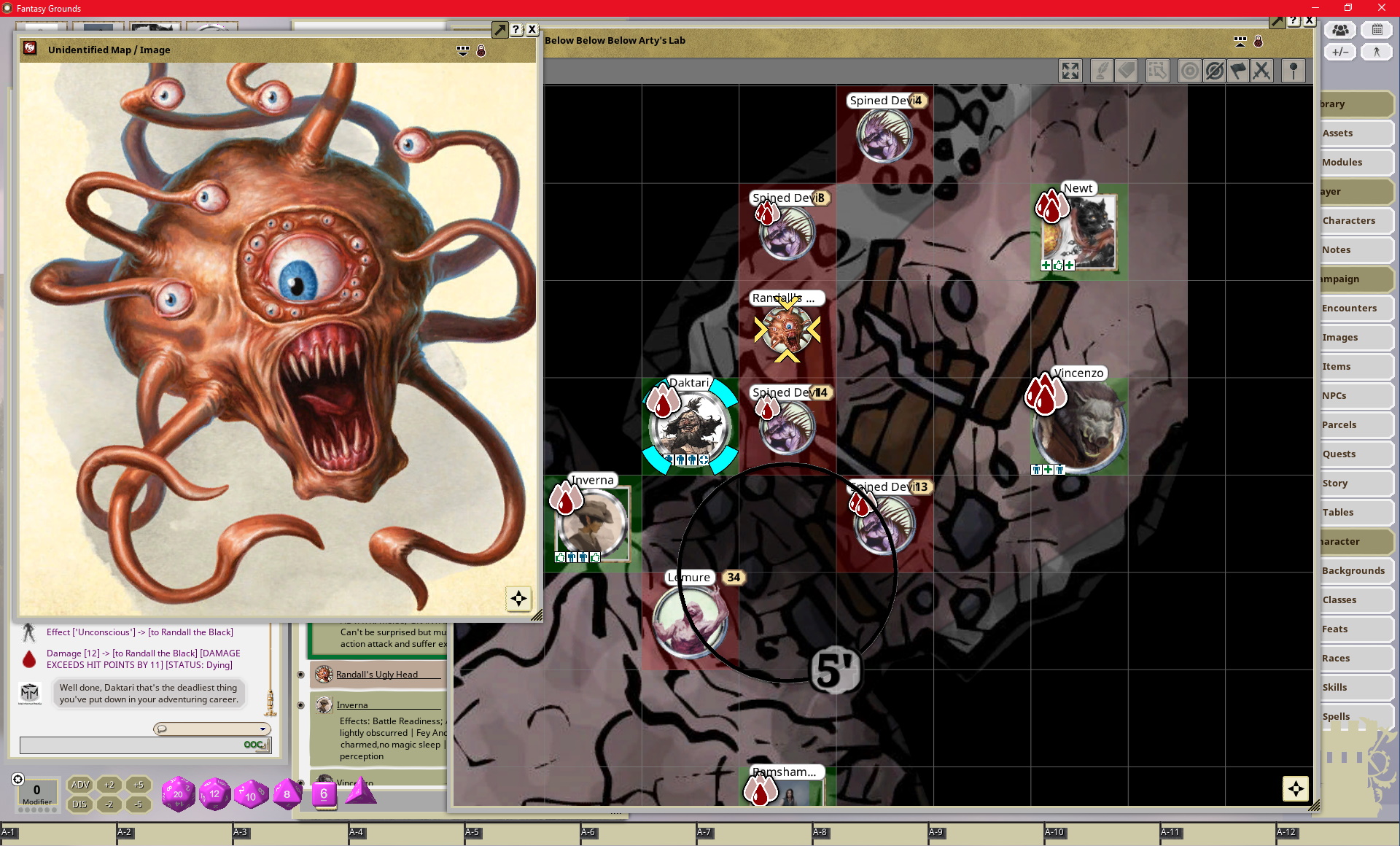Click the +/- modifiers shortcut button
This screenshot has height=846, width=1400.
[x=1340, y=52]
